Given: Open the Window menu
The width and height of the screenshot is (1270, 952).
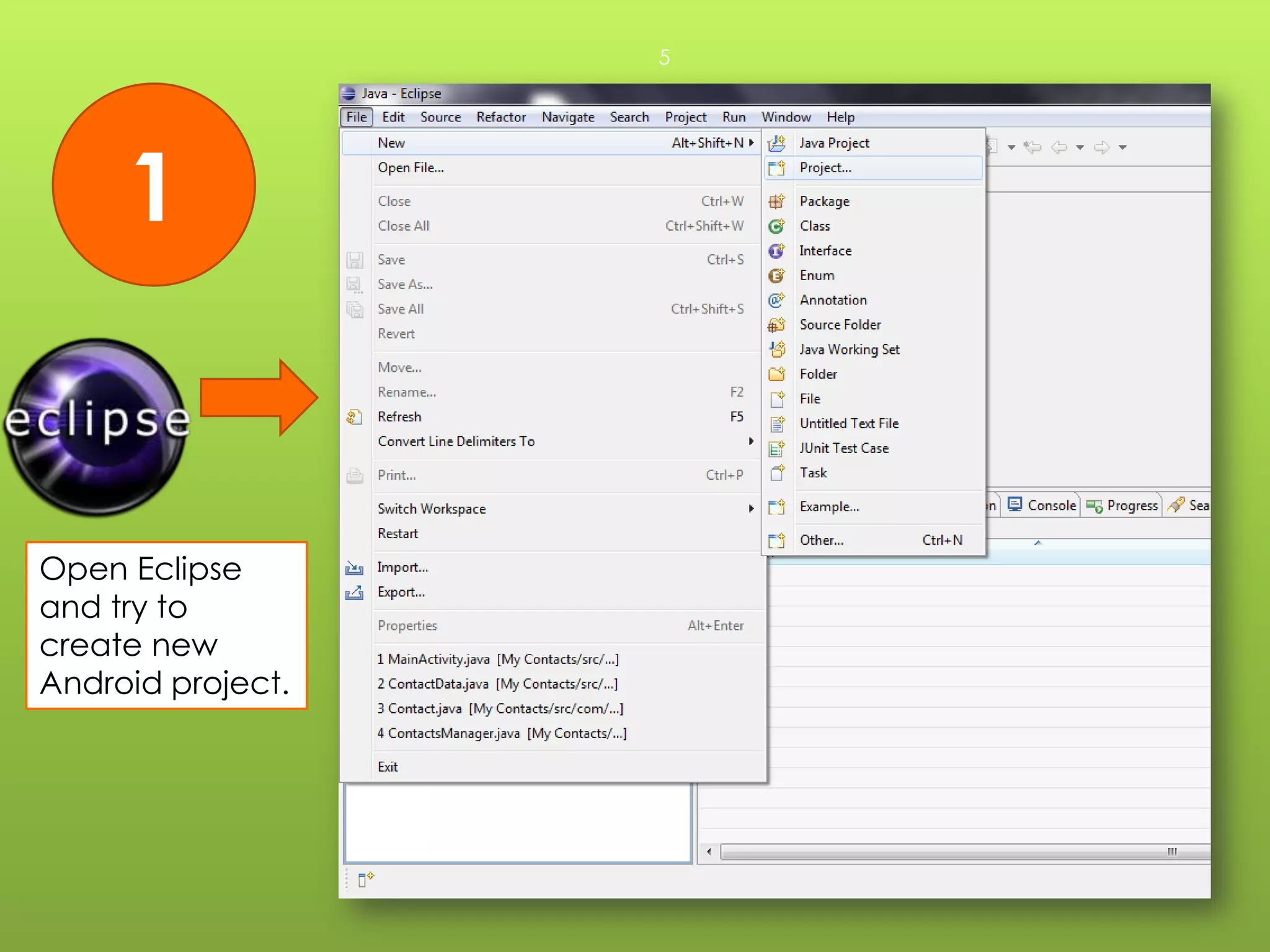Looking at the screenshot, I should click(786, 117).
